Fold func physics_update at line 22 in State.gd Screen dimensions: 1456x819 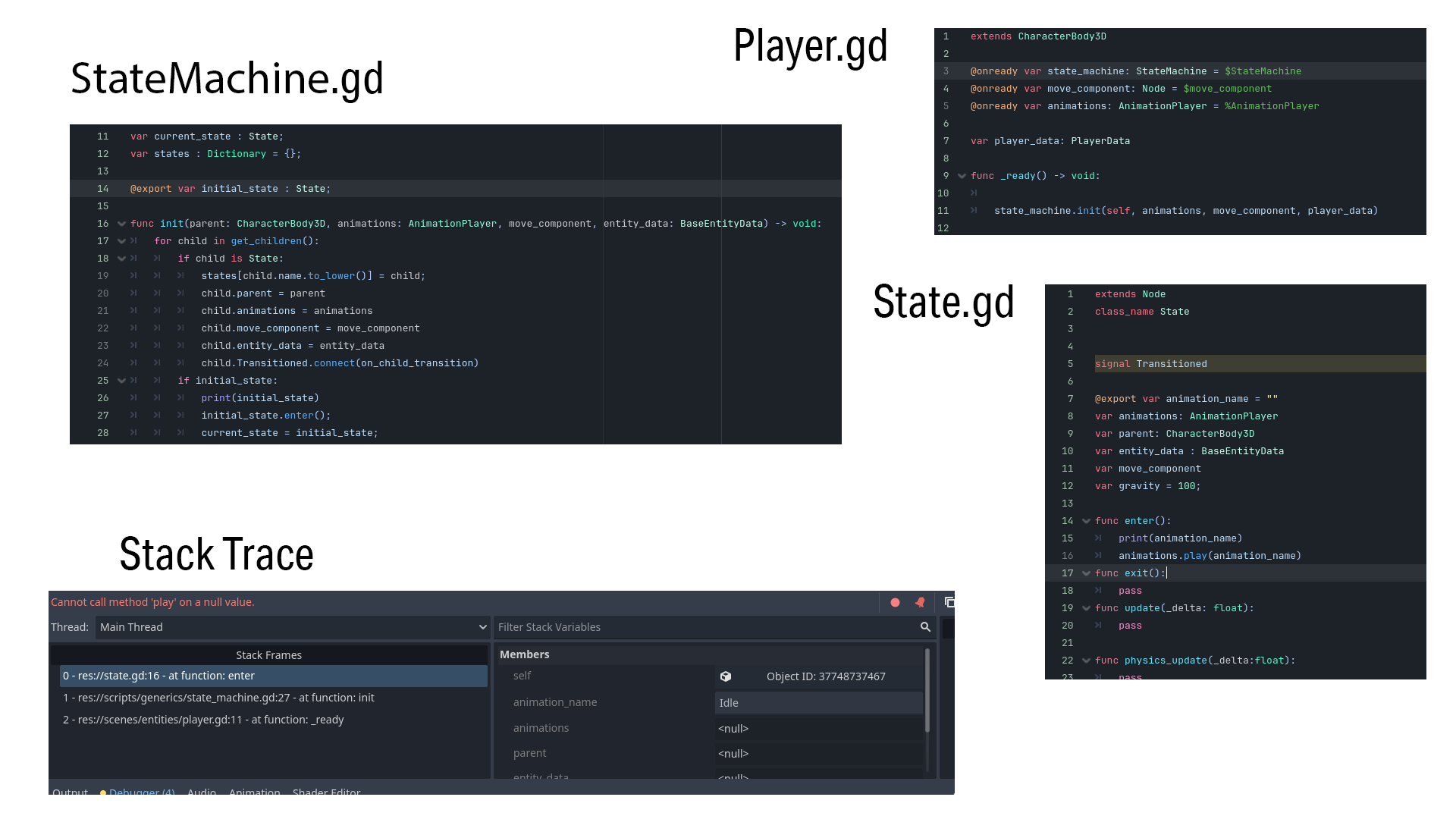click(x=1086, y=661)
